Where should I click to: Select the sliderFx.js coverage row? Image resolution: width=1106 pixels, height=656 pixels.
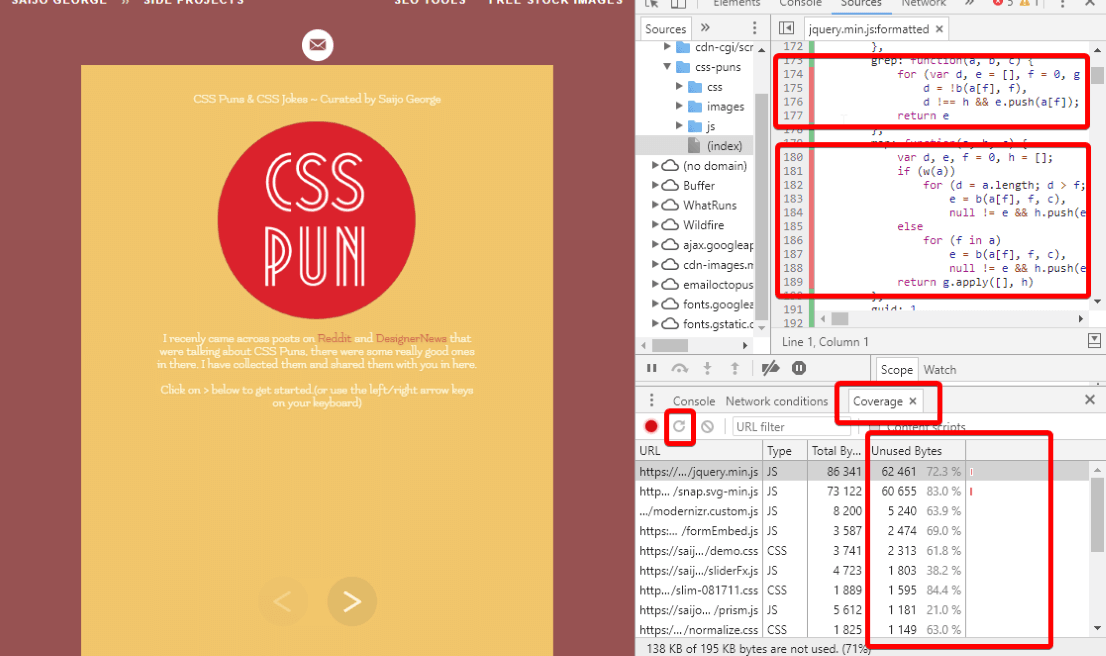click(x=862, y=570)
